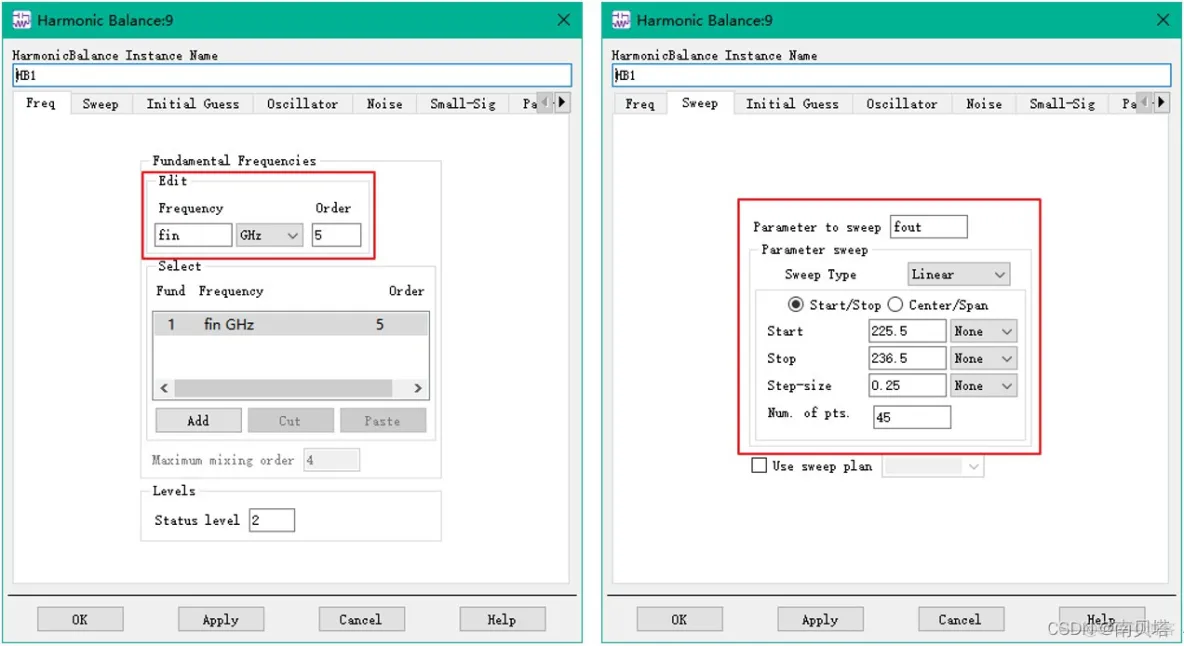Click Apply in left window

pyautogui.click(x=220, y=620)
